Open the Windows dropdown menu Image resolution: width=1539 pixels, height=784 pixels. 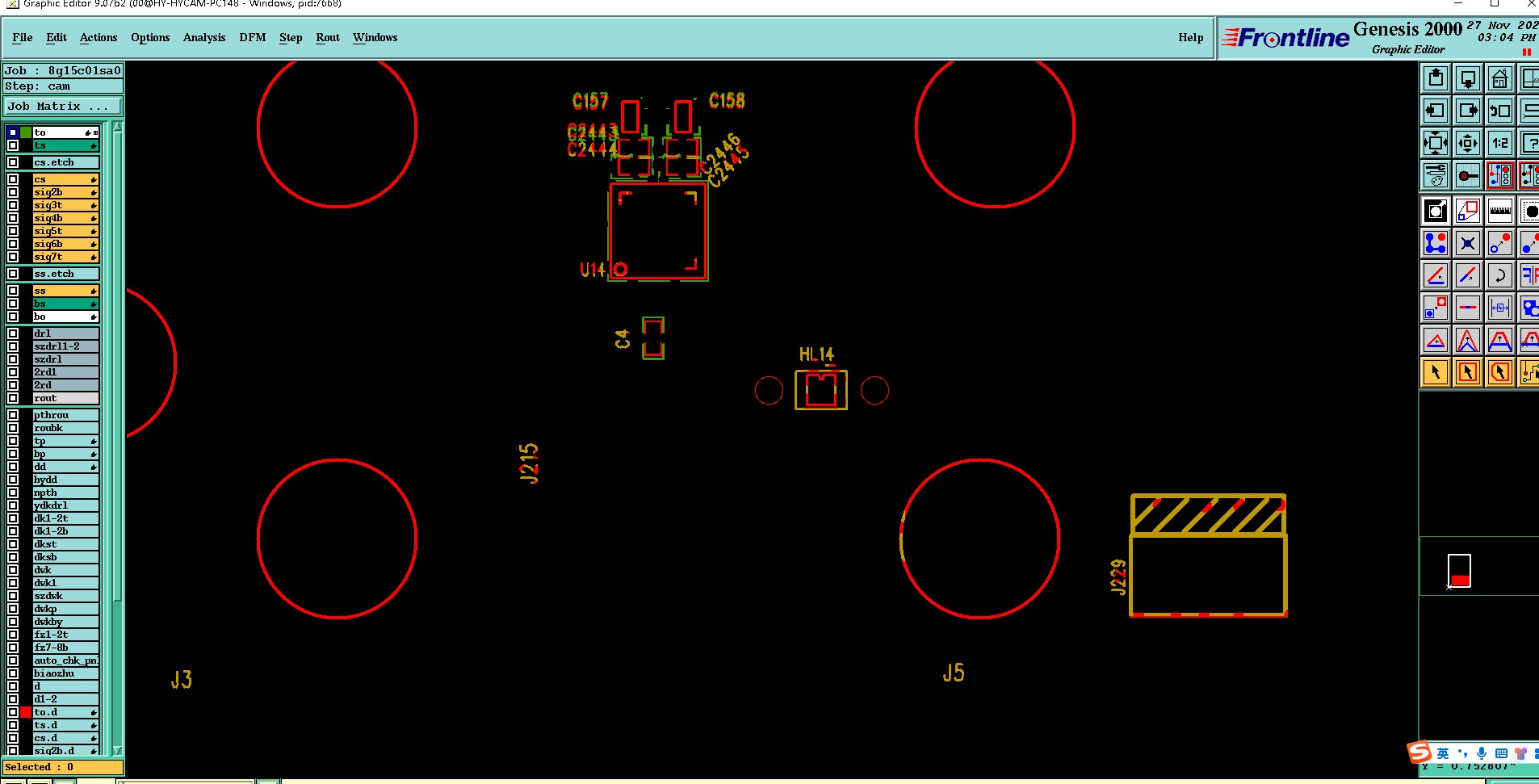click(375, 37)
